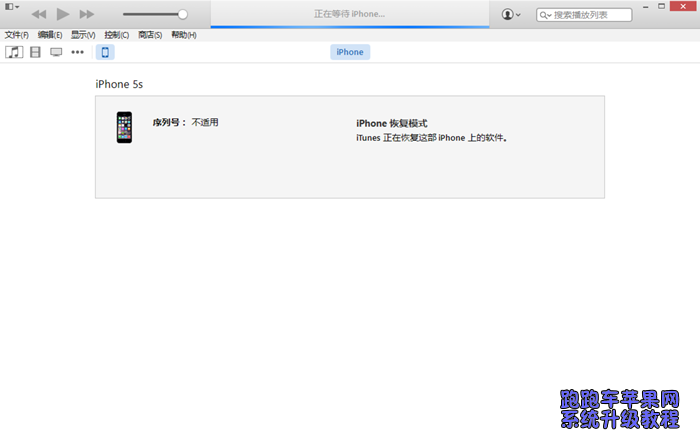Image resolution: width=700 pixels, height=444 pixels.
Task: Open the 控制(C) menu
Action: click(x=117, y=35)
